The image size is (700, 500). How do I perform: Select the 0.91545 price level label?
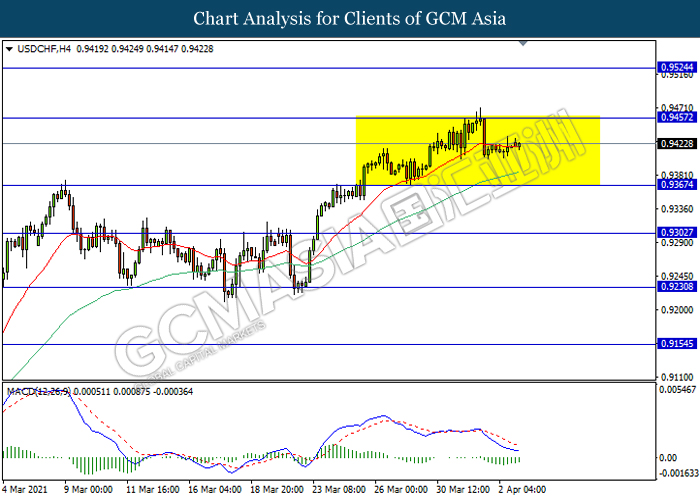677,344
